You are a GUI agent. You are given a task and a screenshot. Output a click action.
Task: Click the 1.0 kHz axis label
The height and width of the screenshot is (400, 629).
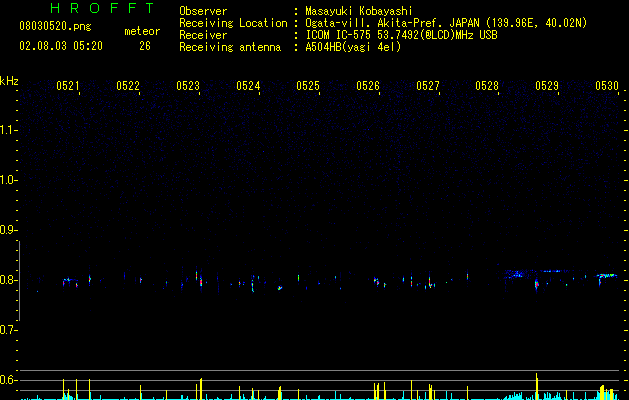[x=8, y=180]
